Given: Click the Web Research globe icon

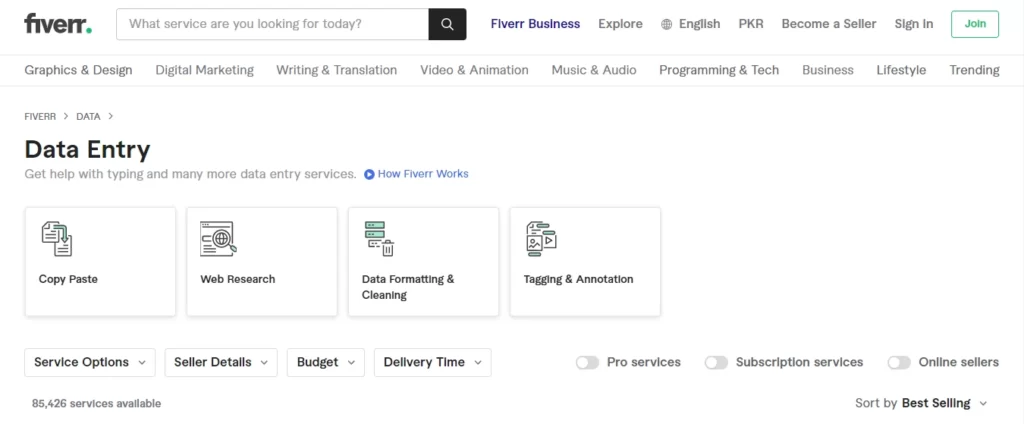Looking at the screenshot, I should pos(218,238).
